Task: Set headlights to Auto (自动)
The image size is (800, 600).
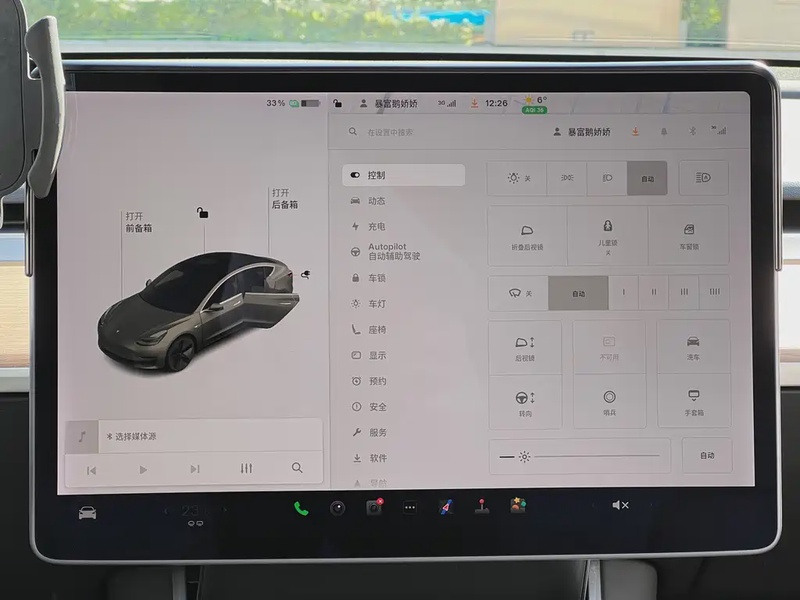Action: [x=647, y=178]
